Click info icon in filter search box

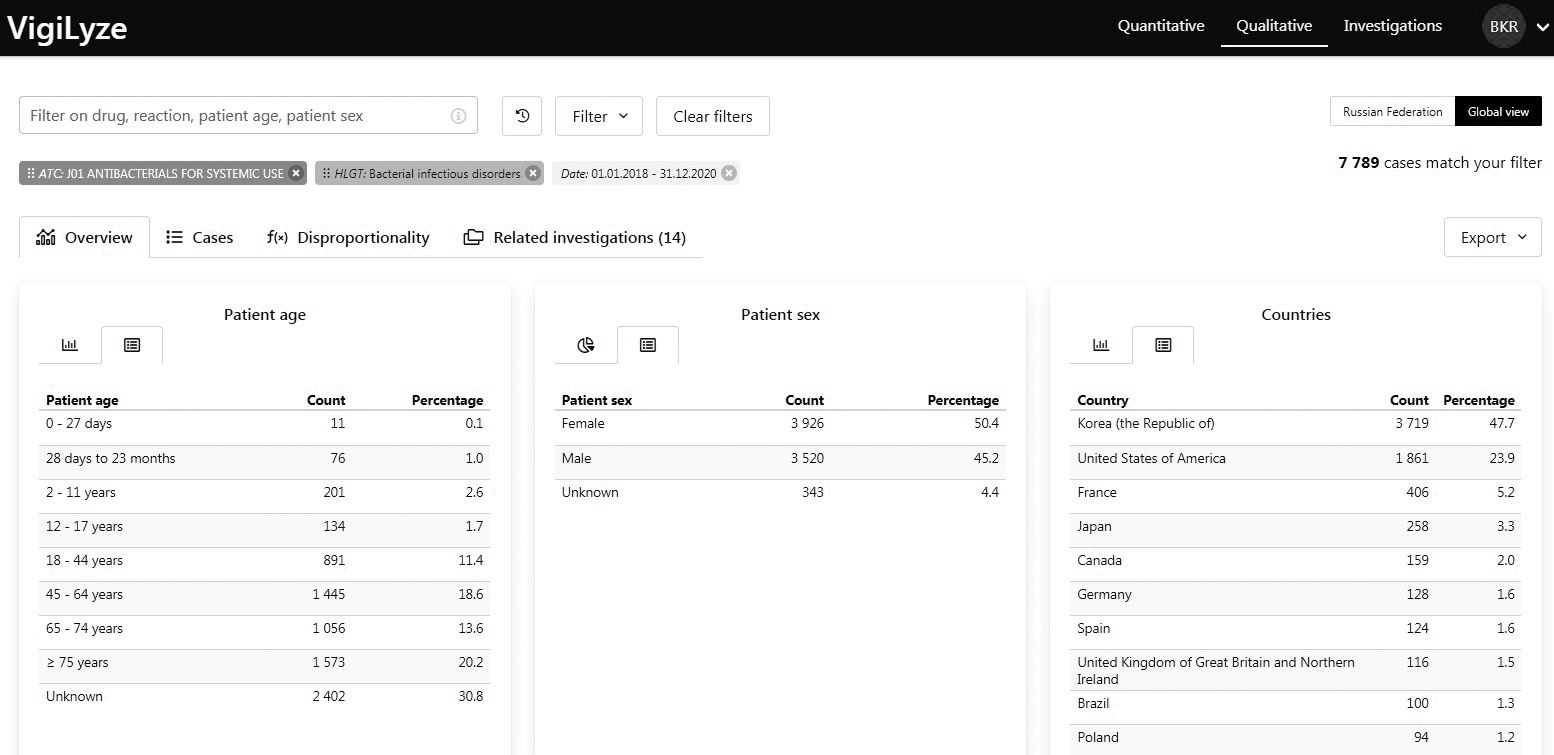pos(458,116)
